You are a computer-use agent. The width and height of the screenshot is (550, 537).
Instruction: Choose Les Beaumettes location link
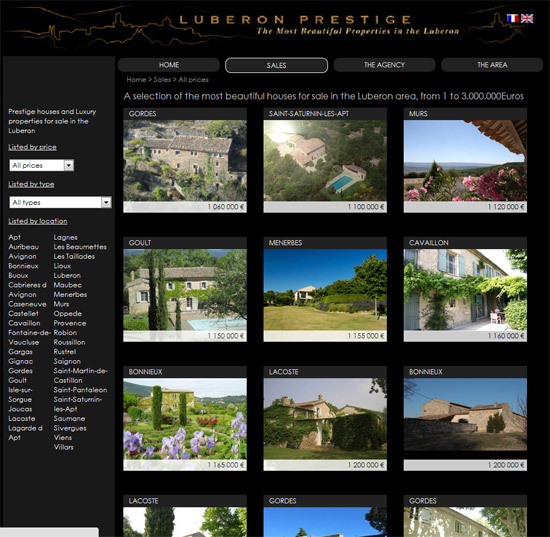click(80, 247)
